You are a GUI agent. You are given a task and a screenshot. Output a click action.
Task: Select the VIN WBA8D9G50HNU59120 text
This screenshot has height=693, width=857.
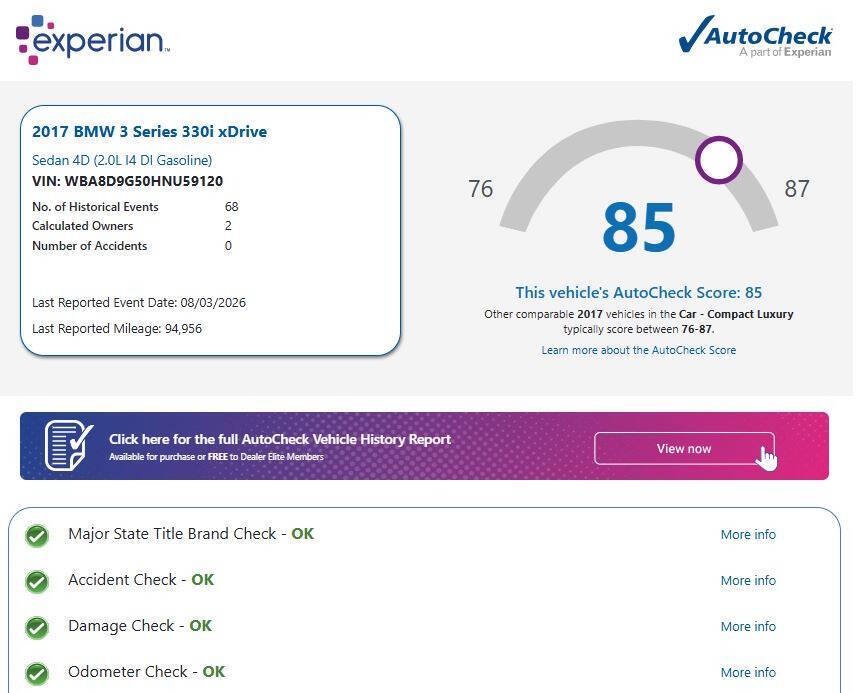coord(127,181)
